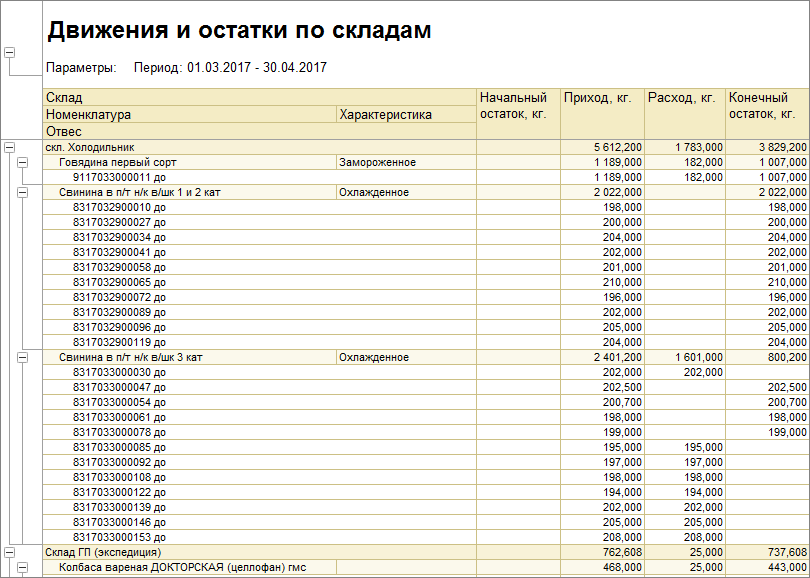
Task: Select the скл. Холодильник row name
Action: pos(88,147)
